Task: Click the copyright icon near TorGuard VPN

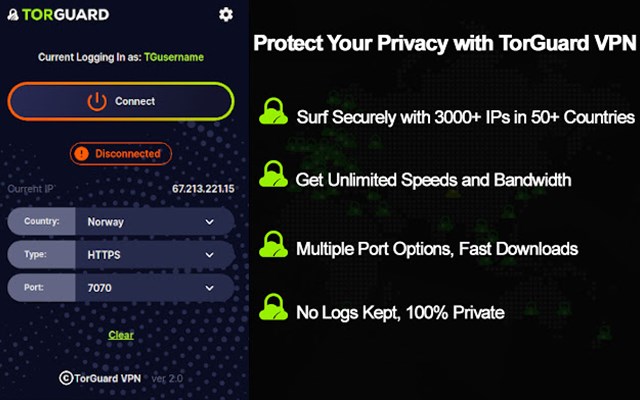Action: tap(65, 378)
